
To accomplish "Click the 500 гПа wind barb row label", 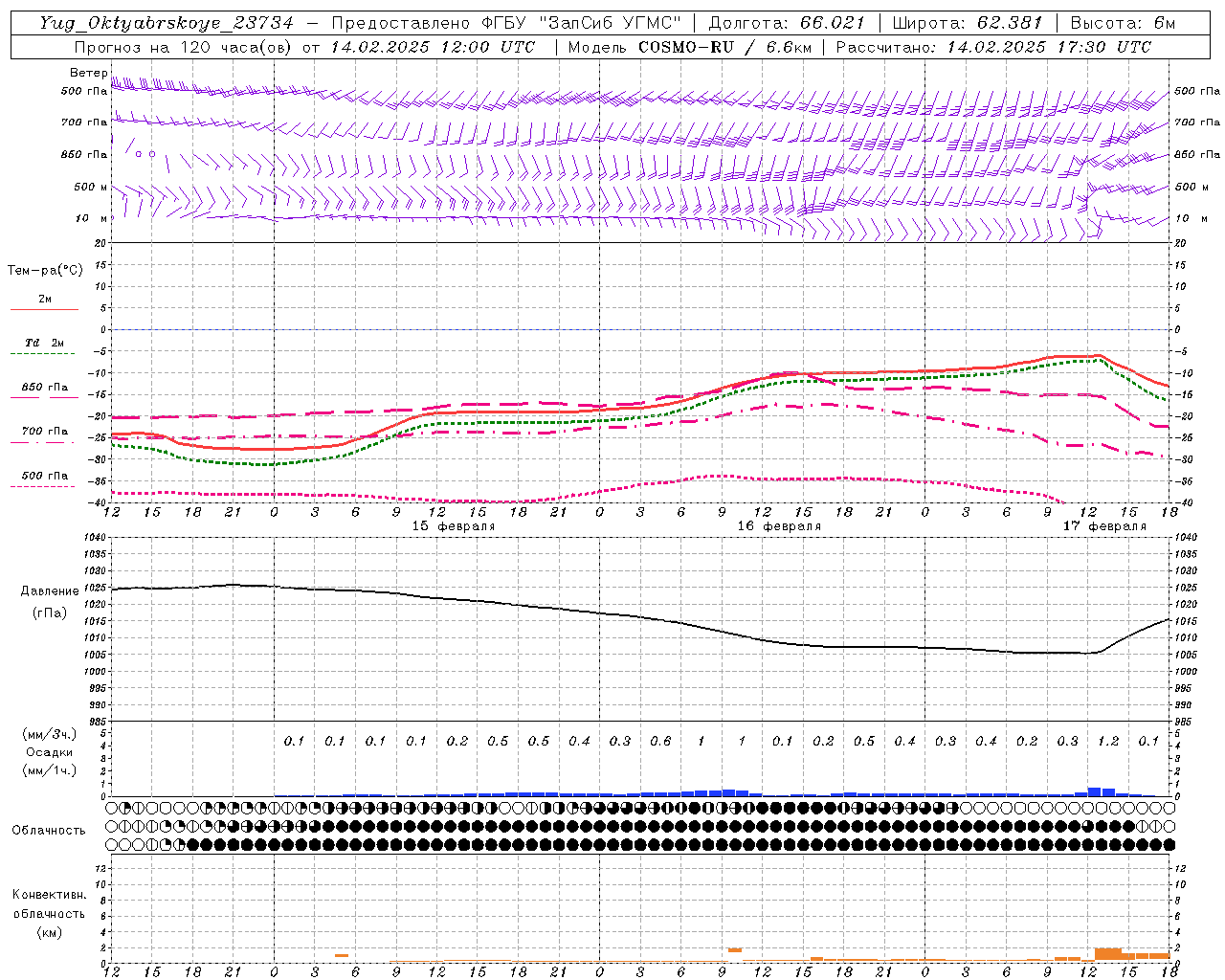I will click(x=84, y=91).
